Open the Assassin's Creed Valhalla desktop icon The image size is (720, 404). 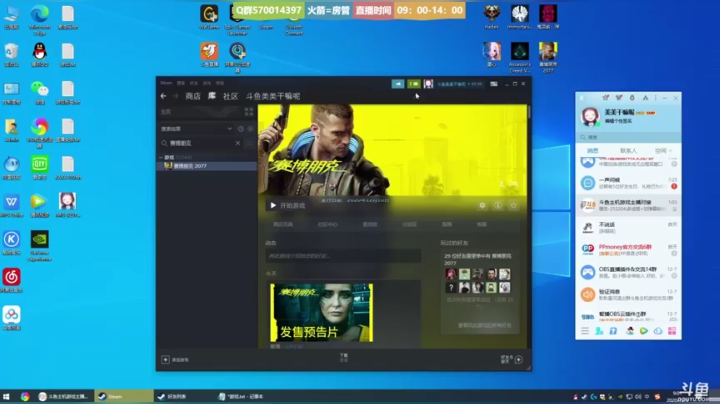tap(519, 57)
